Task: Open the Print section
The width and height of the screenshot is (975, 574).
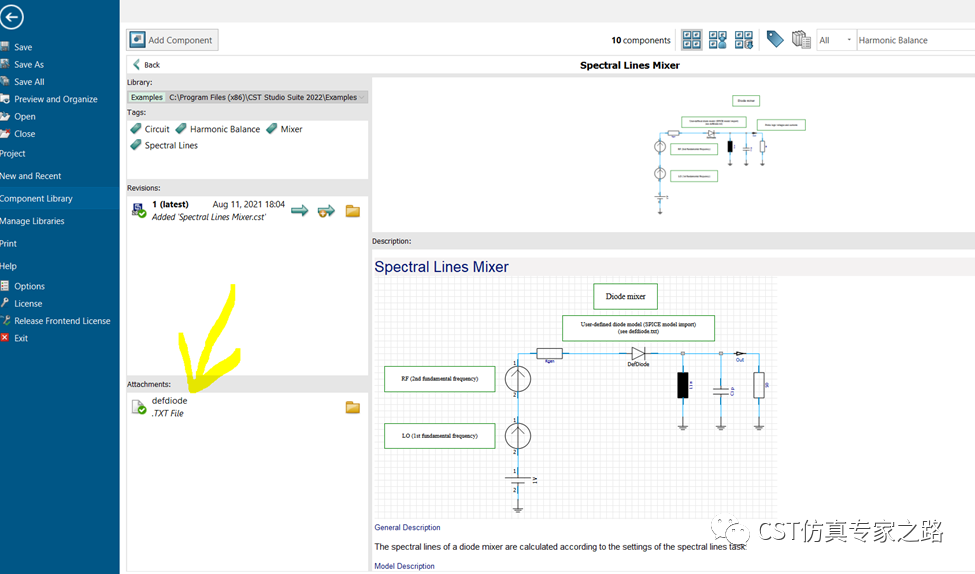Action: pos(8,243)
